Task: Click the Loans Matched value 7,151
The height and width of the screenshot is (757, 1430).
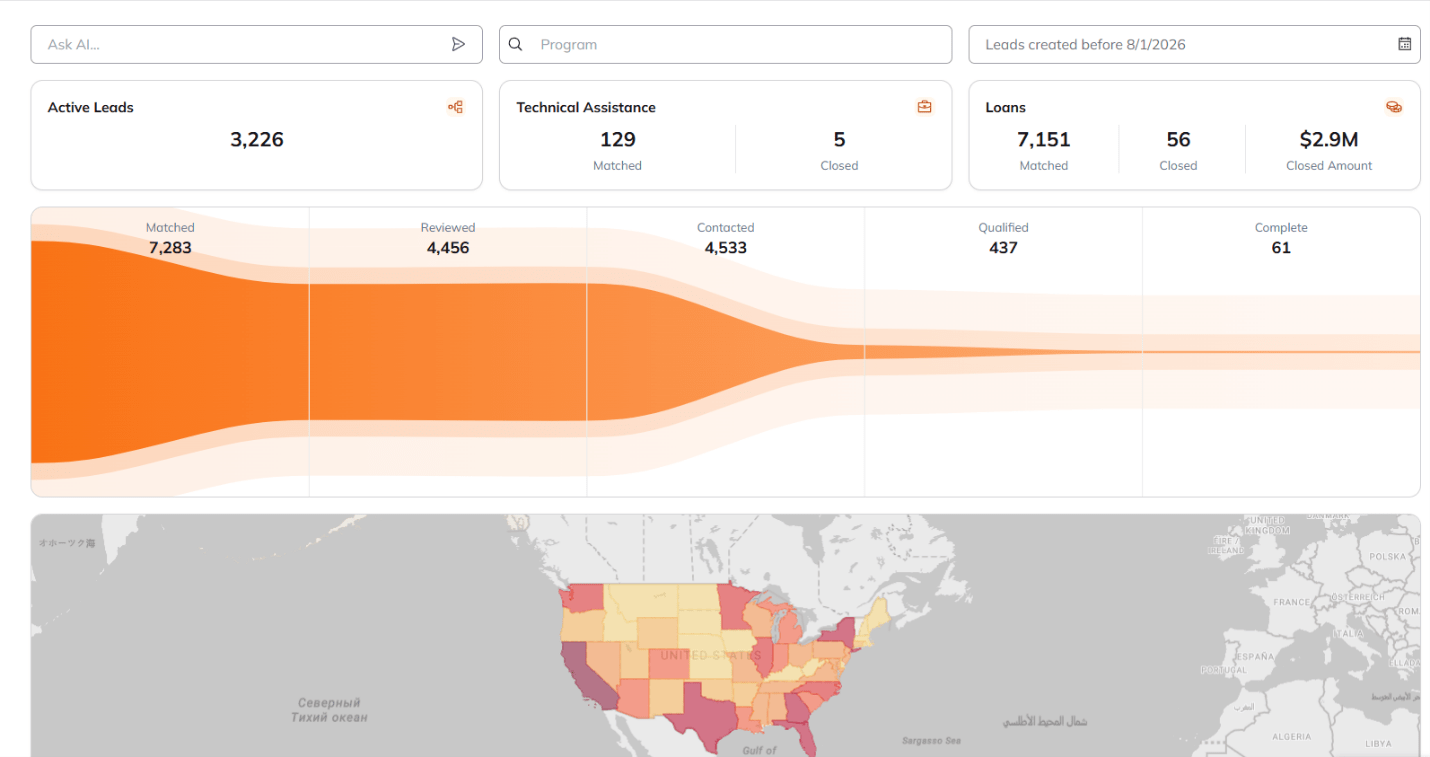Action: [x=1044, y=140]
